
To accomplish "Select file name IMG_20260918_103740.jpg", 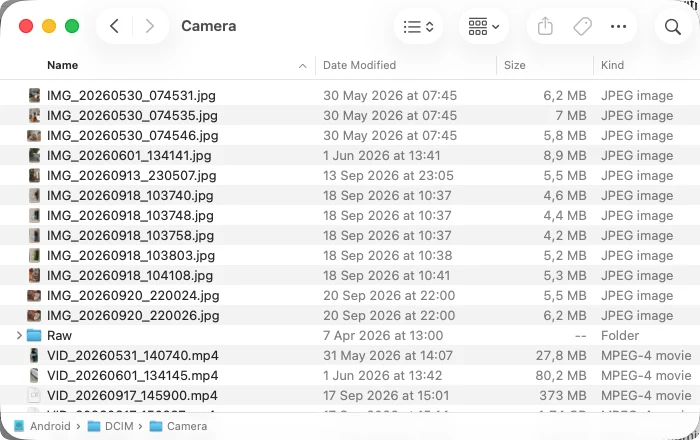I will pyautogui.click(x=130, y=196).
